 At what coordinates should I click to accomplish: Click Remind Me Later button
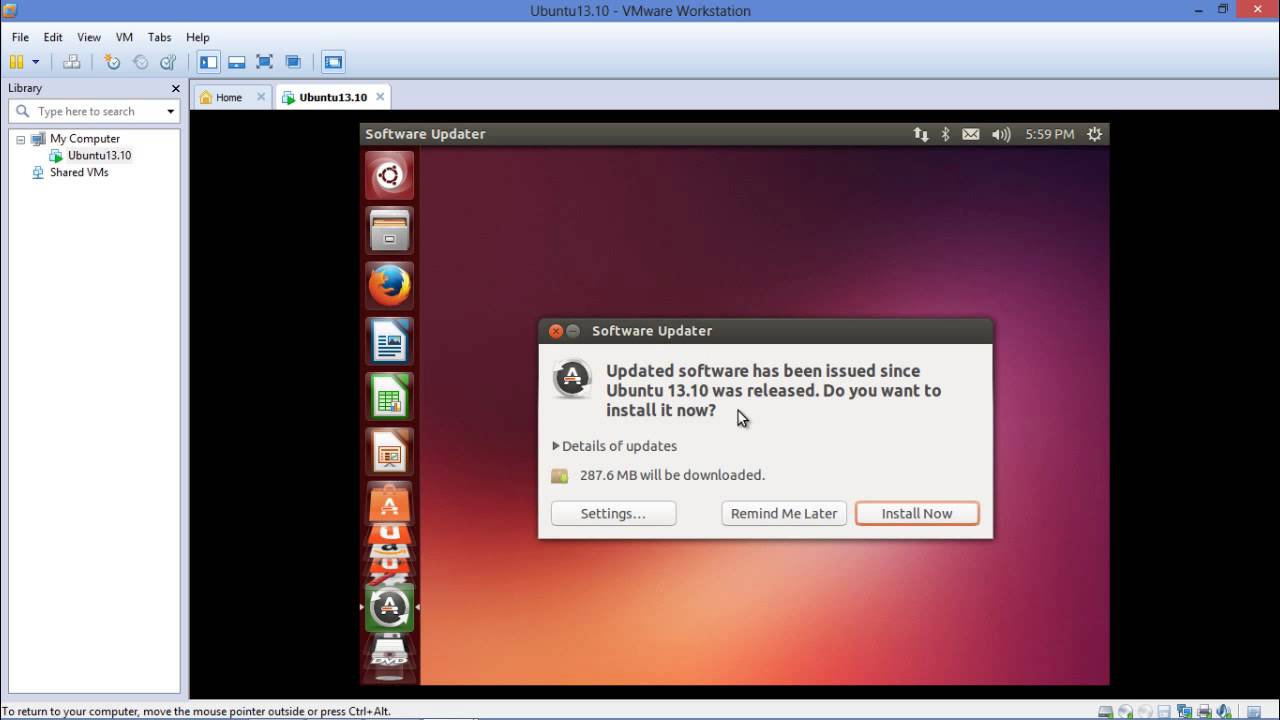784,513
